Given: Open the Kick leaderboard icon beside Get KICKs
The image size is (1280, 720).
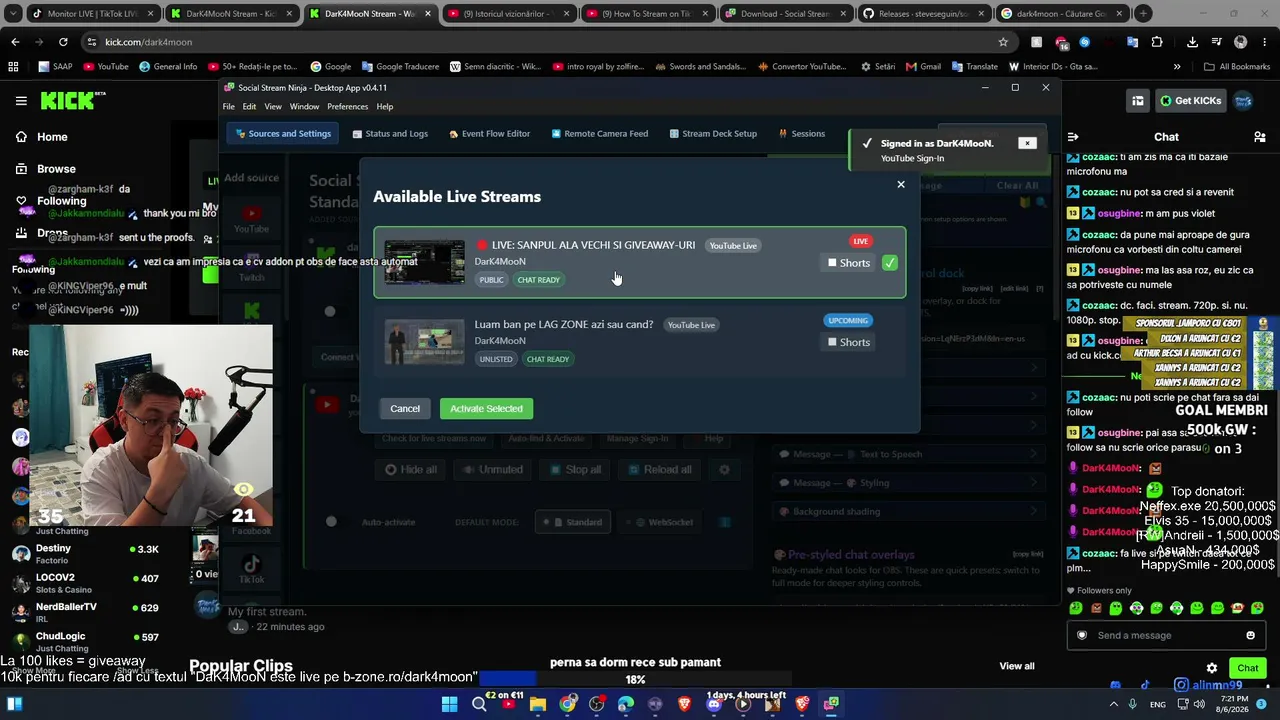Looking at the screenshot, I should coord(1137,100).
